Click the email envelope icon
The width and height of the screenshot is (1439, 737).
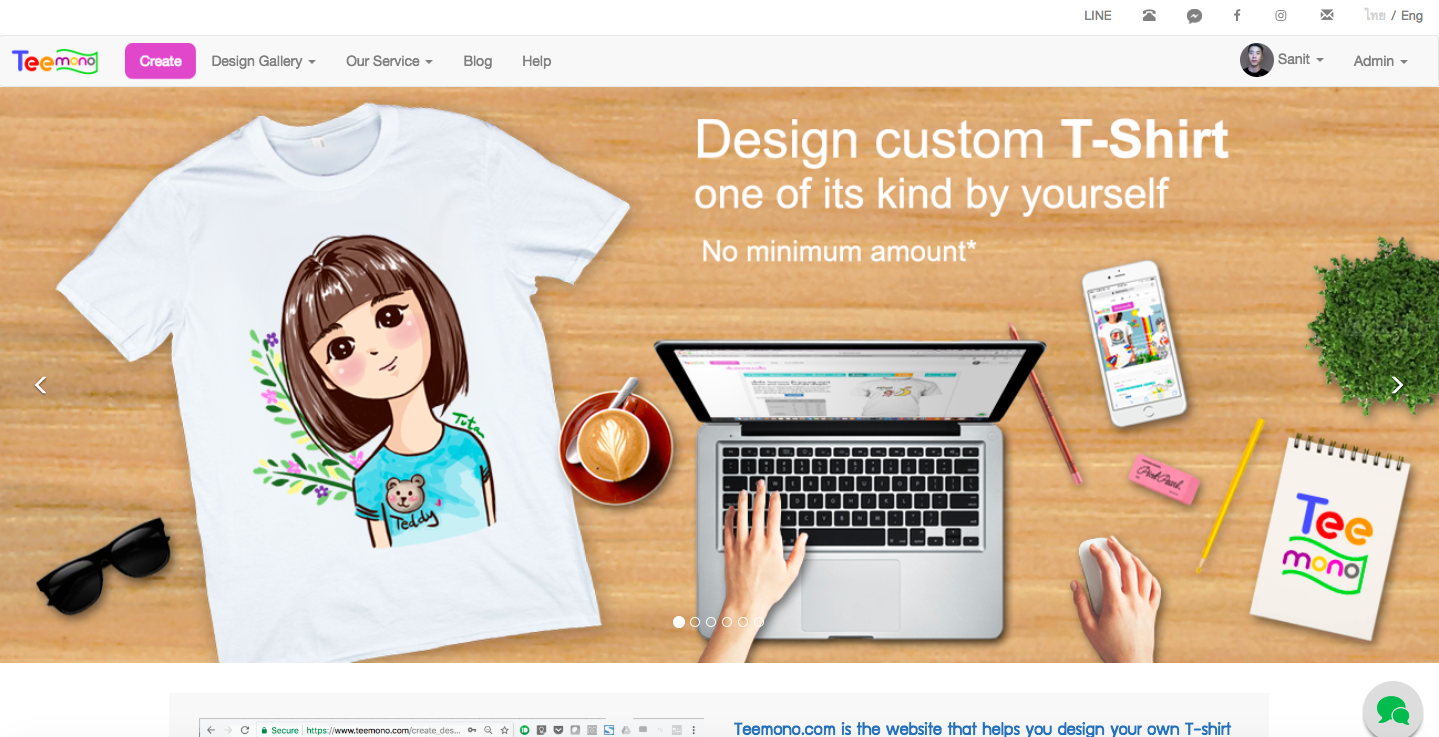click(1327, 15)
